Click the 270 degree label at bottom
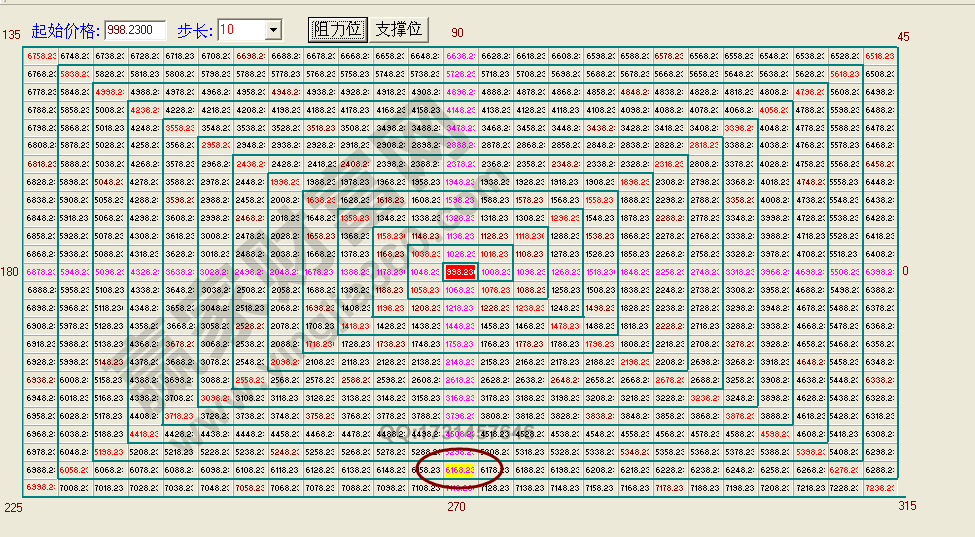This screenshot has width=975, height=537. coord(456,507)
